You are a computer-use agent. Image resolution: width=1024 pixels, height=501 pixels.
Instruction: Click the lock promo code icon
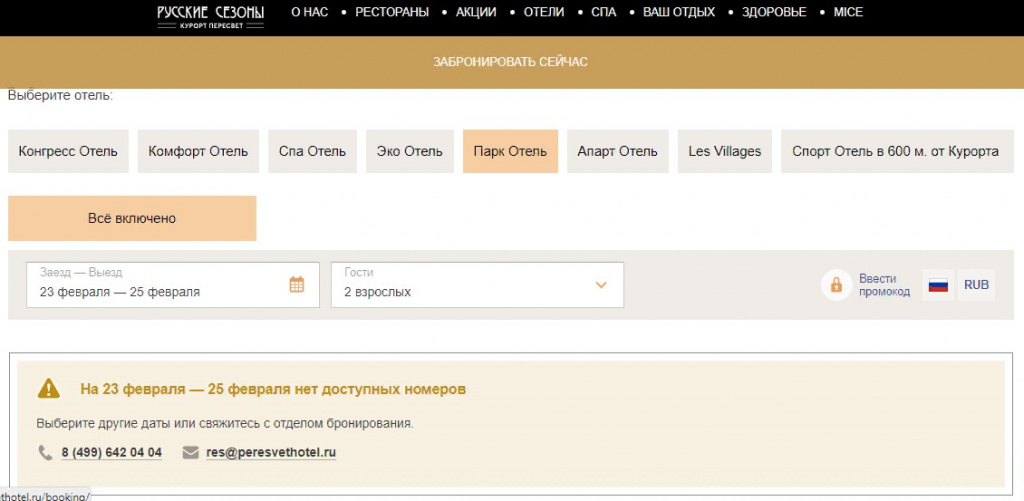coord(835,285)
